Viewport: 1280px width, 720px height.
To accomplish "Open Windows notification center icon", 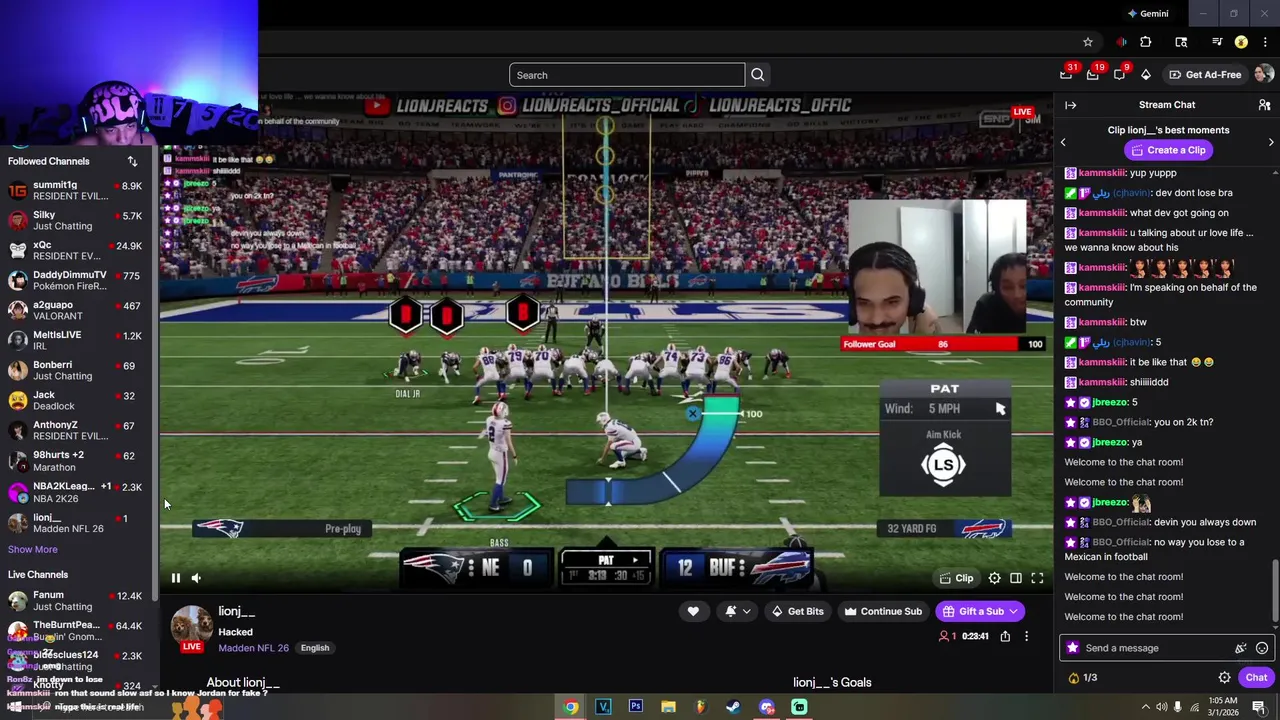I will tap(1259, 707).
